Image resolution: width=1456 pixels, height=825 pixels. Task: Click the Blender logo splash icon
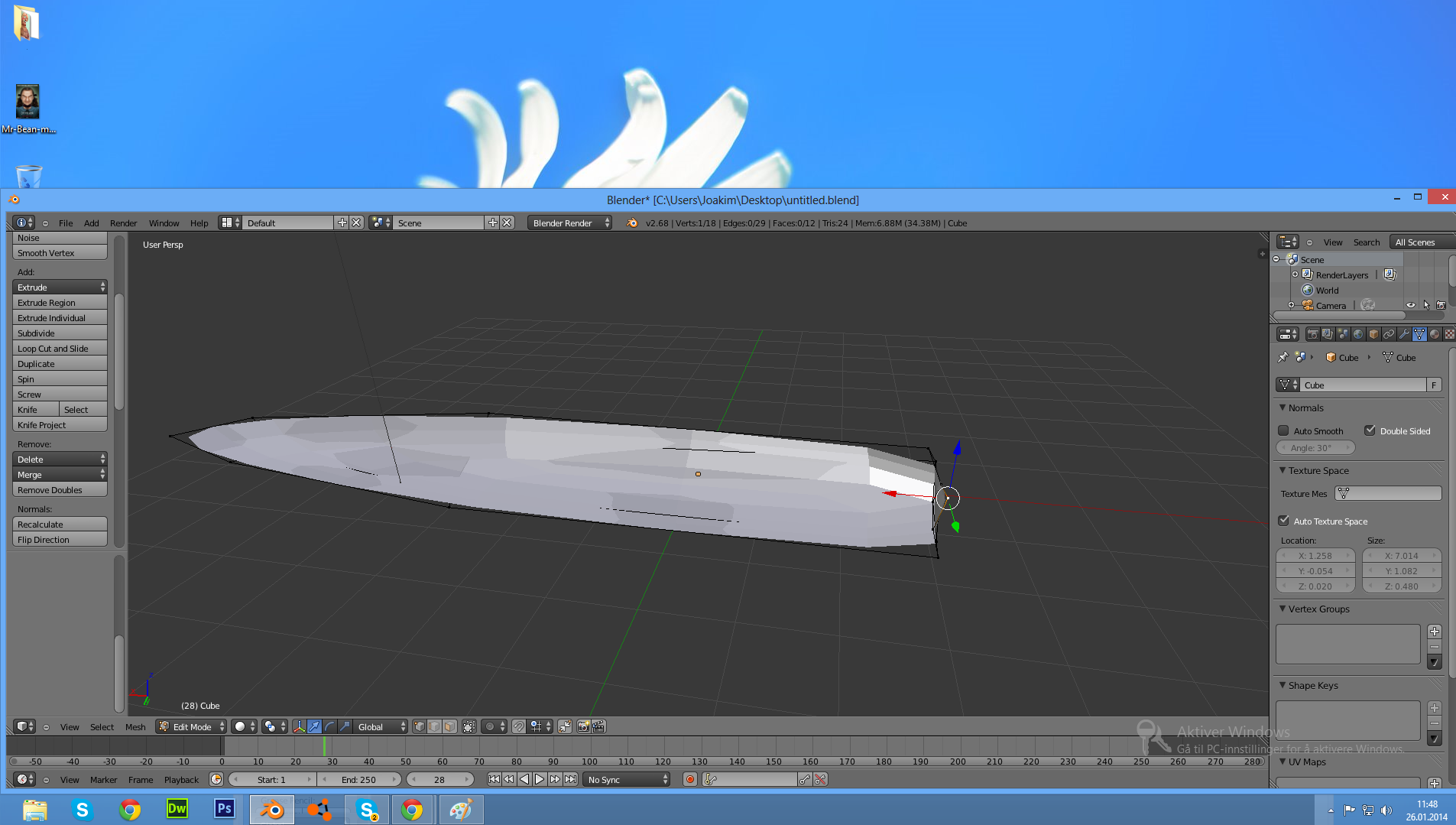click(631, 222)
